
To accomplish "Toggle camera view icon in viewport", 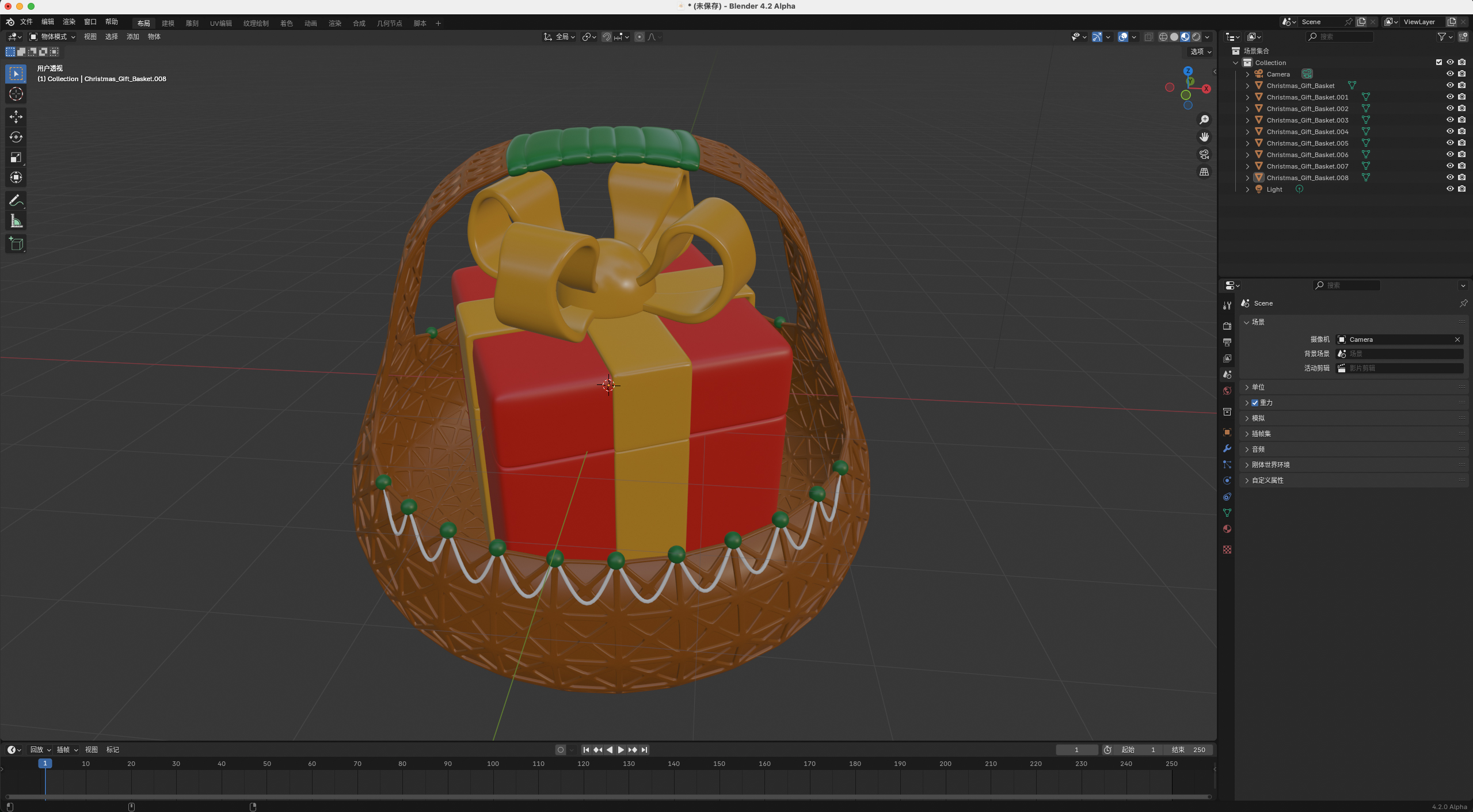I will (1204, 154).
